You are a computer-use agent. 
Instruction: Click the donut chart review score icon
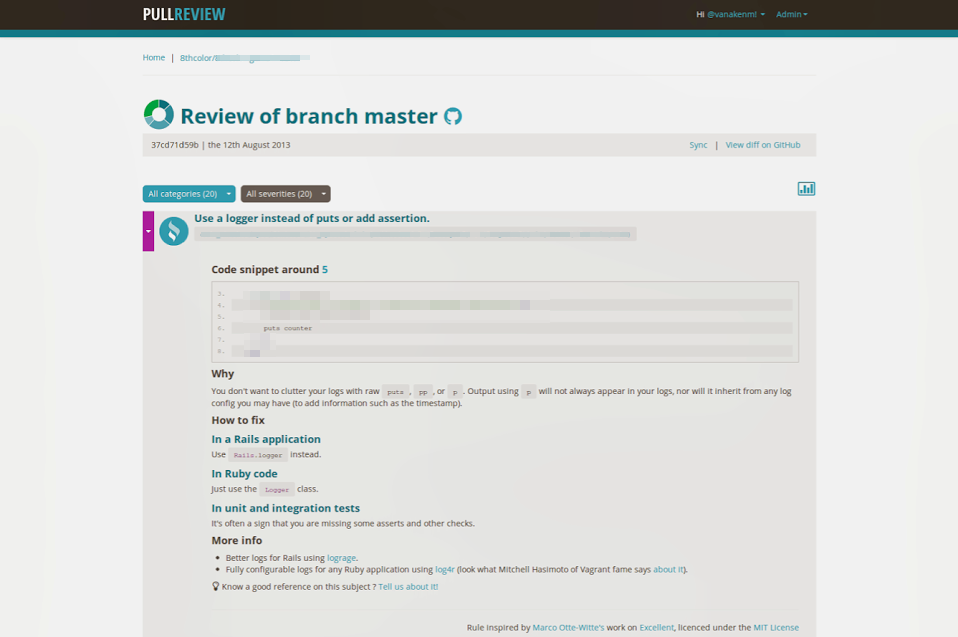(159, 114)
